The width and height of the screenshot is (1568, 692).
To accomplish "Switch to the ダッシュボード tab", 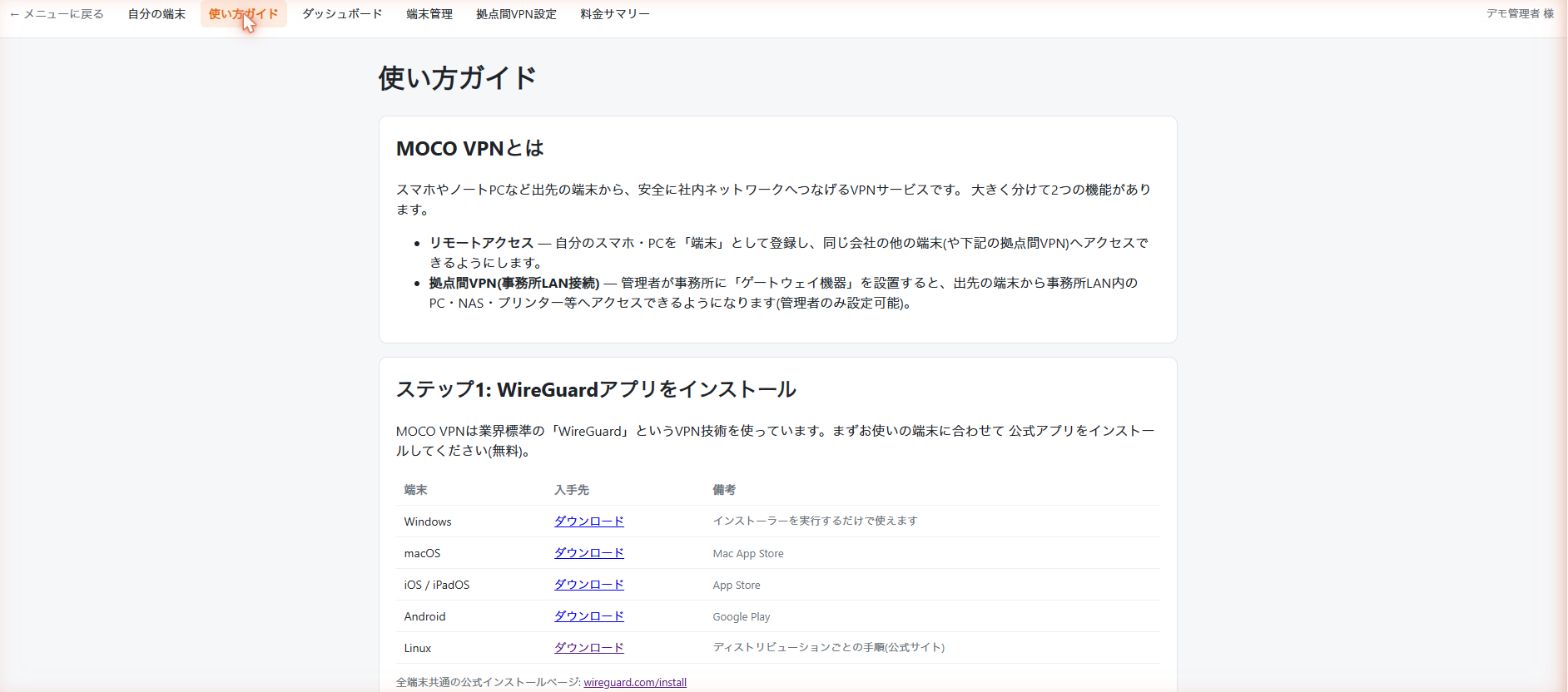I will tap(342, 14).
